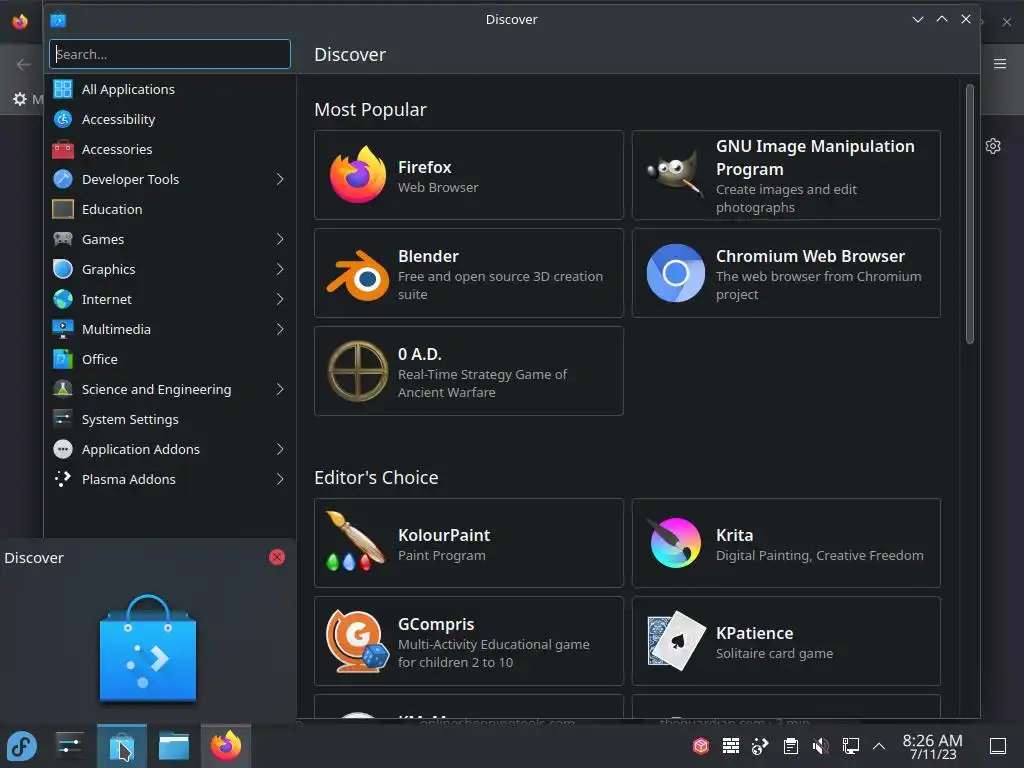
Task: Expand the Games category arrow
Action: (x=280, y=239)
